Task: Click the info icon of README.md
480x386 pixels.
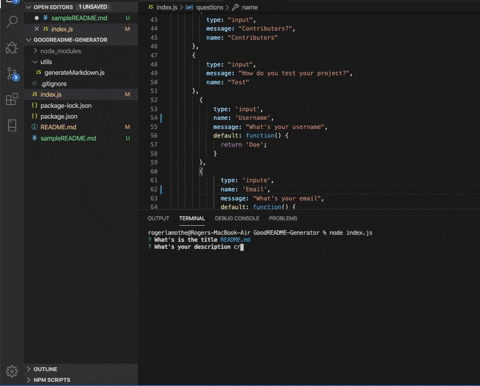Action: 34,127
